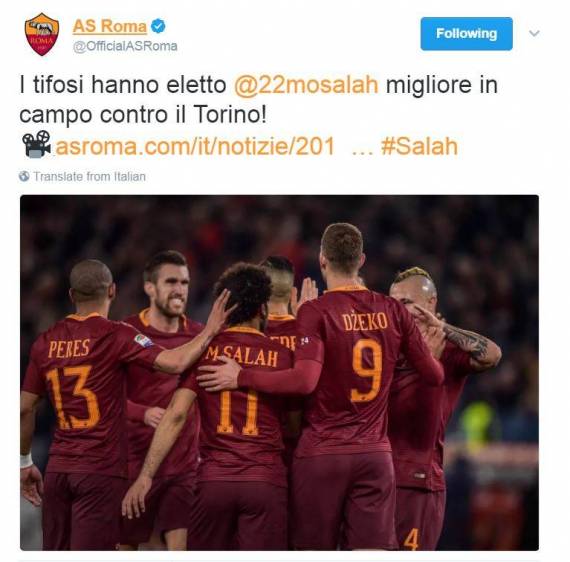
Task: Click the AS Roma crest avatar
Action: click(x=42, y=35)
